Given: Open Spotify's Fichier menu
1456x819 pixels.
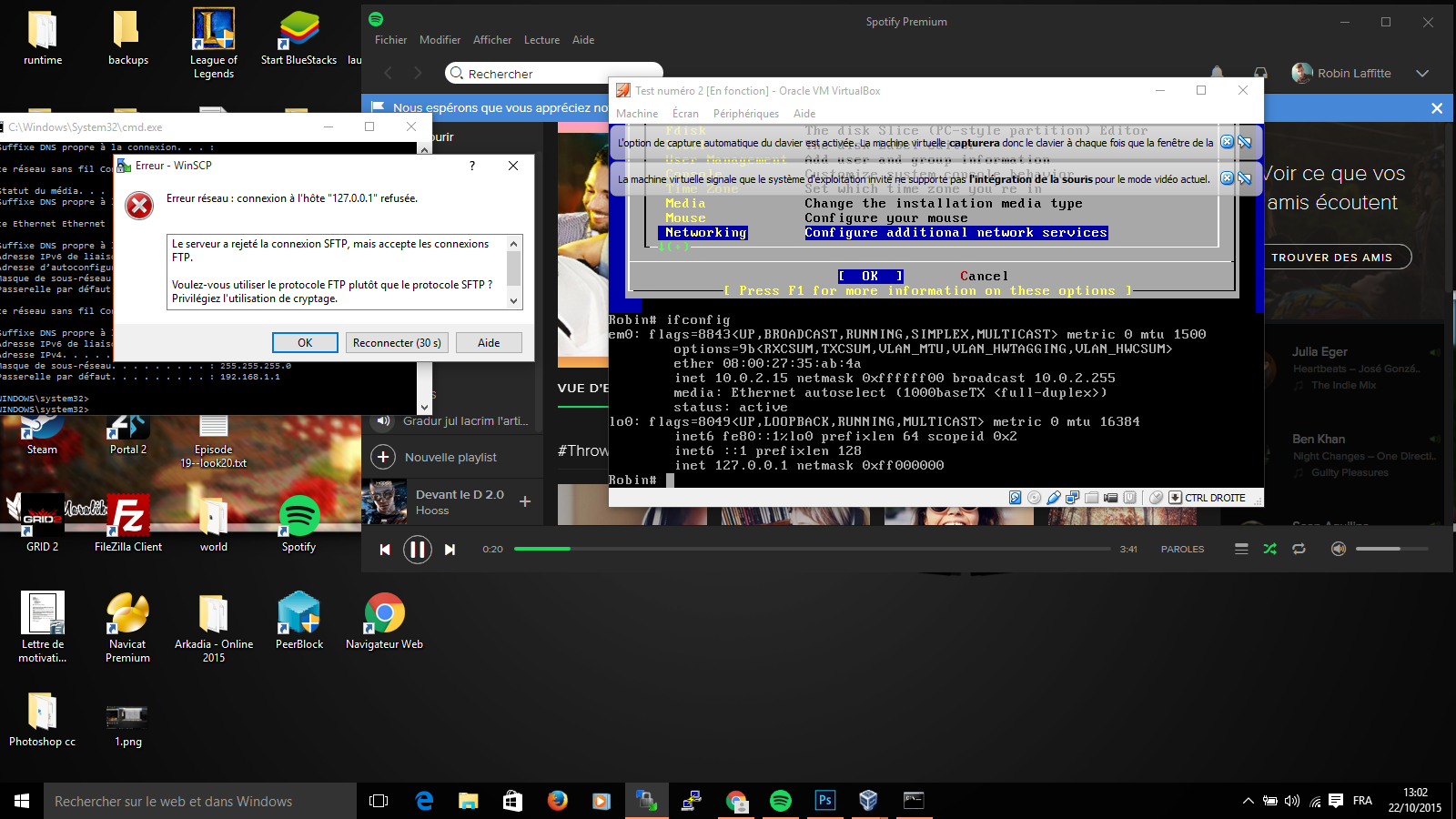Looking at the screenshot, I should pos(390,40).
